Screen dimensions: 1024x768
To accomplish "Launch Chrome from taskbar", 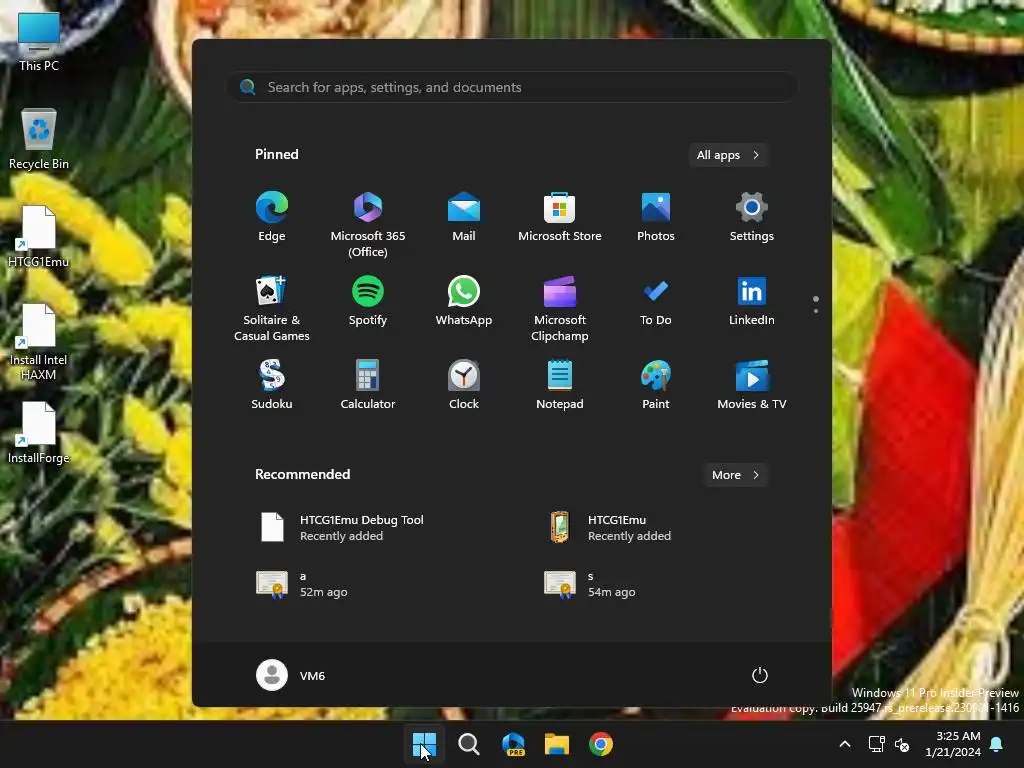I will [601, 744].
